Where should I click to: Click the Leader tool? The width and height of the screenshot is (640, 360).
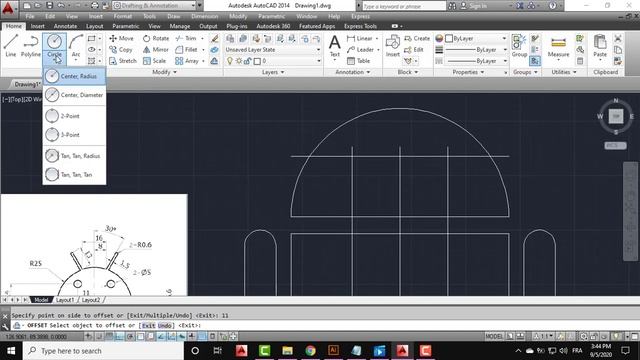(360, 49)
